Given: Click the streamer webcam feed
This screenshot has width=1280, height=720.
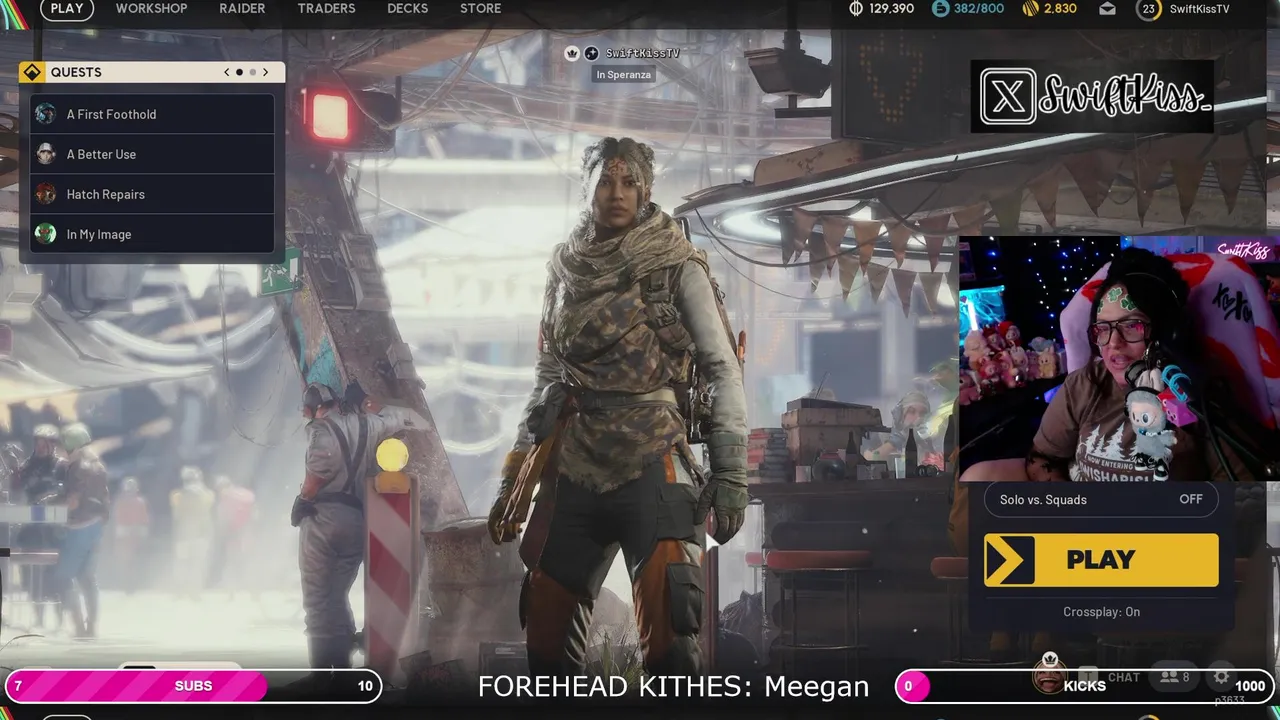Looking at the screenshot, I should [1119, 359].
